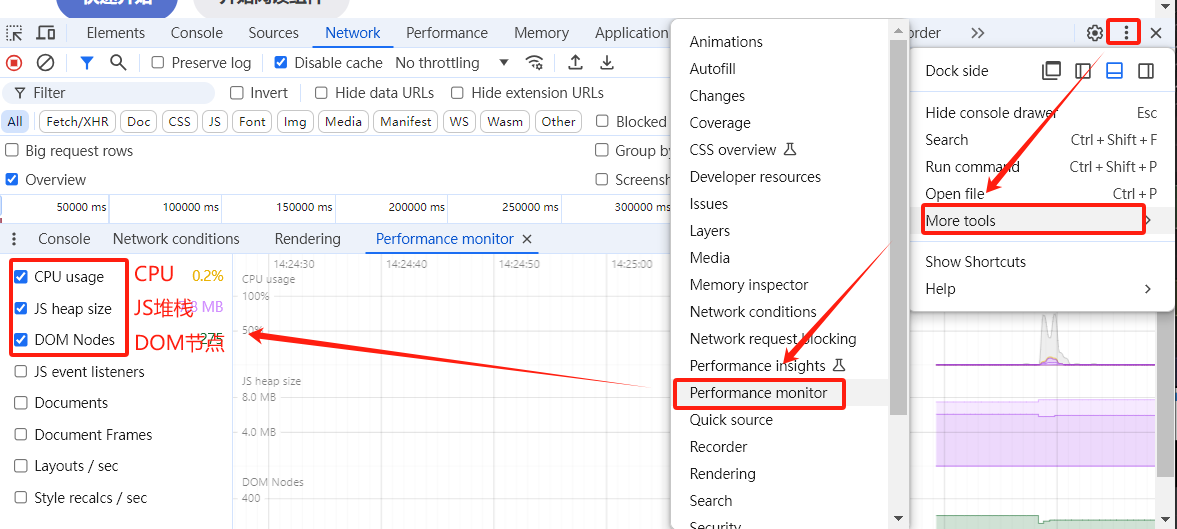Switch to the Elements tab
1177x529 pixels.
click(x=116, y=33)
